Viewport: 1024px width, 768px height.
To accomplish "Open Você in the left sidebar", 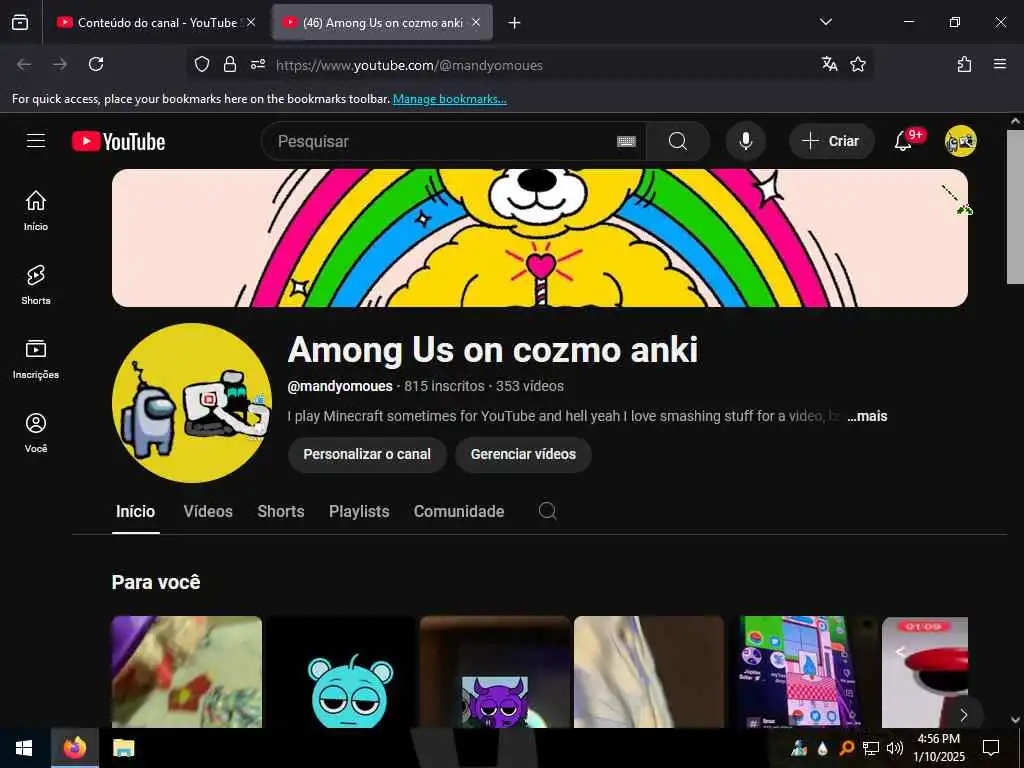I will coord(36,432).
